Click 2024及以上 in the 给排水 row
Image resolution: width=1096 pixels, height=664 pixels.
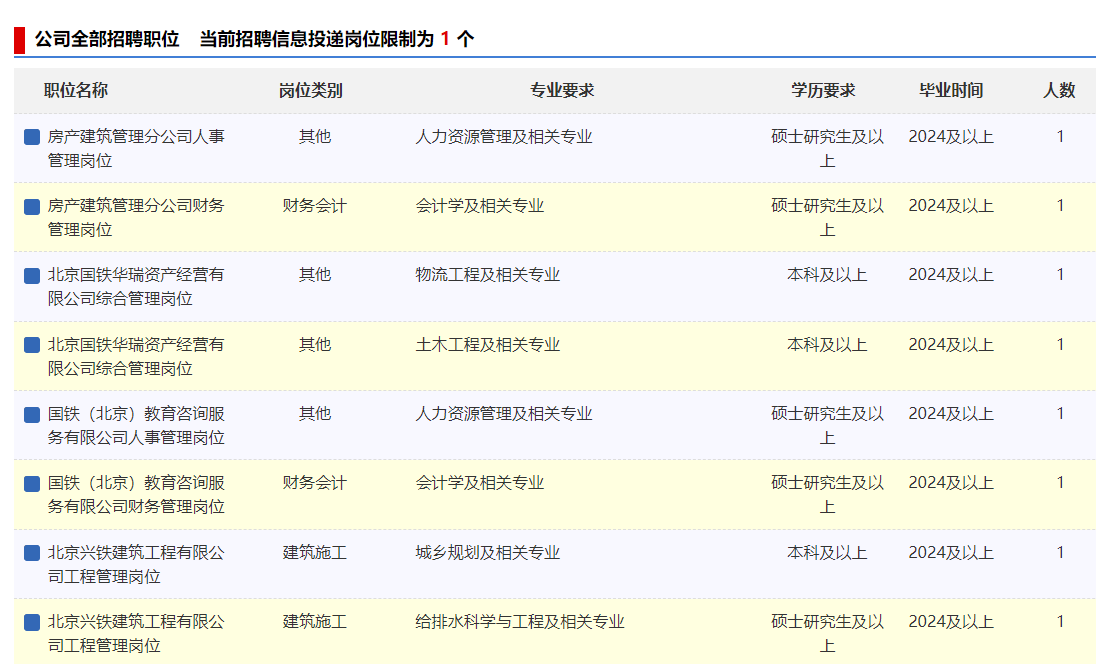(x=951, y=622)
